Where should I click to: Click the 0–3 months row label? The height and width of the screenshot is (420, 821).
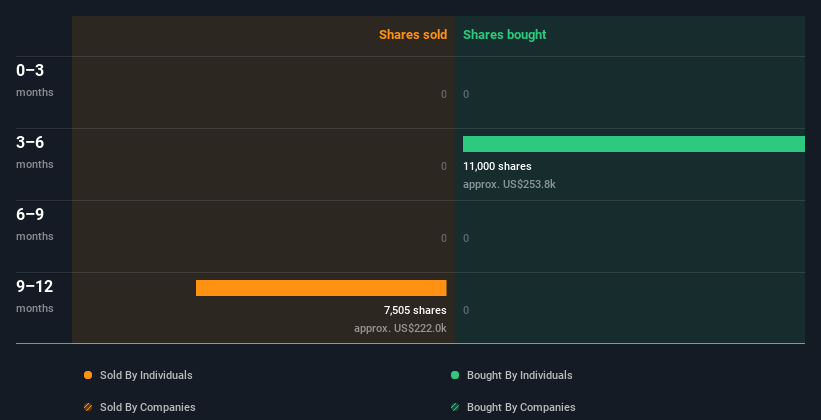[x=35, y=80]
